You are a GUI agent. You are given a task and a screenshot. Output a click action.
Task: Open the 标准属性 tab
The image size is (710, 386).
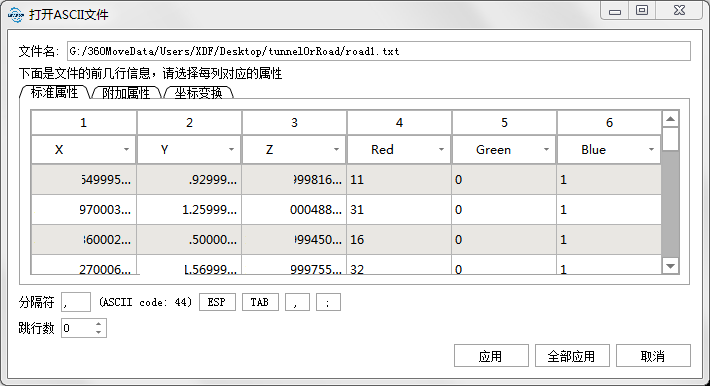pyautogui.click(x=55, y=92)
